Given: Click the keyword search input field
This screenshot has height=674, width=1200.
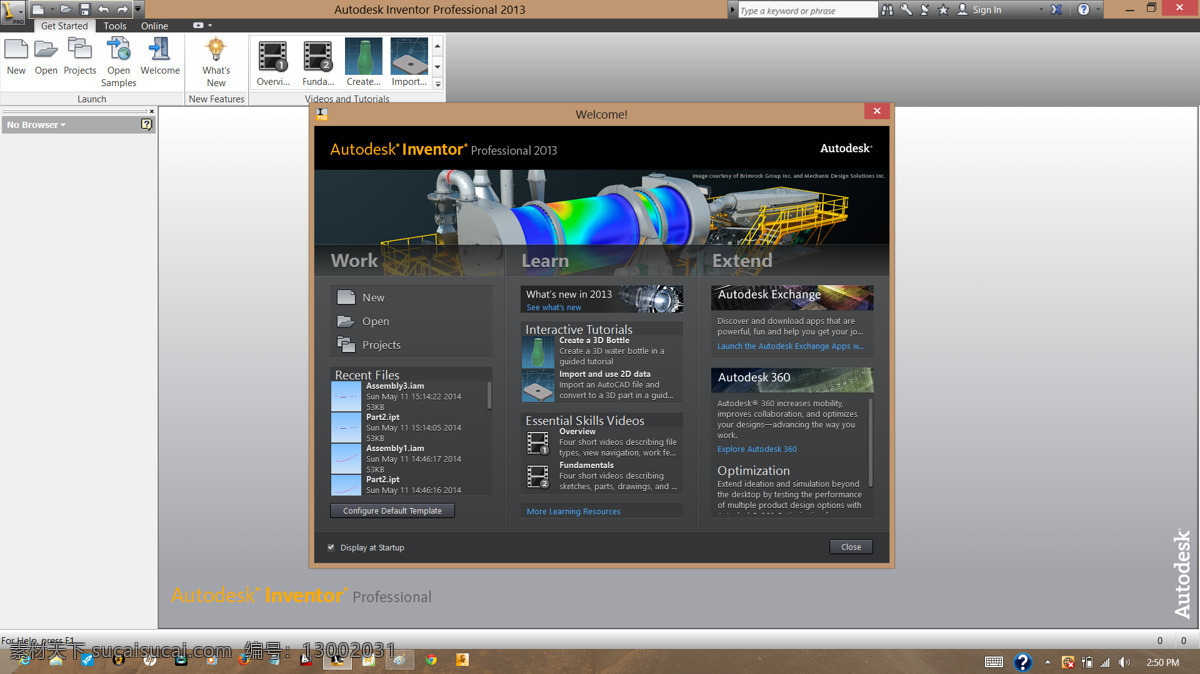Looking at the screenshot, I should 807,10.
